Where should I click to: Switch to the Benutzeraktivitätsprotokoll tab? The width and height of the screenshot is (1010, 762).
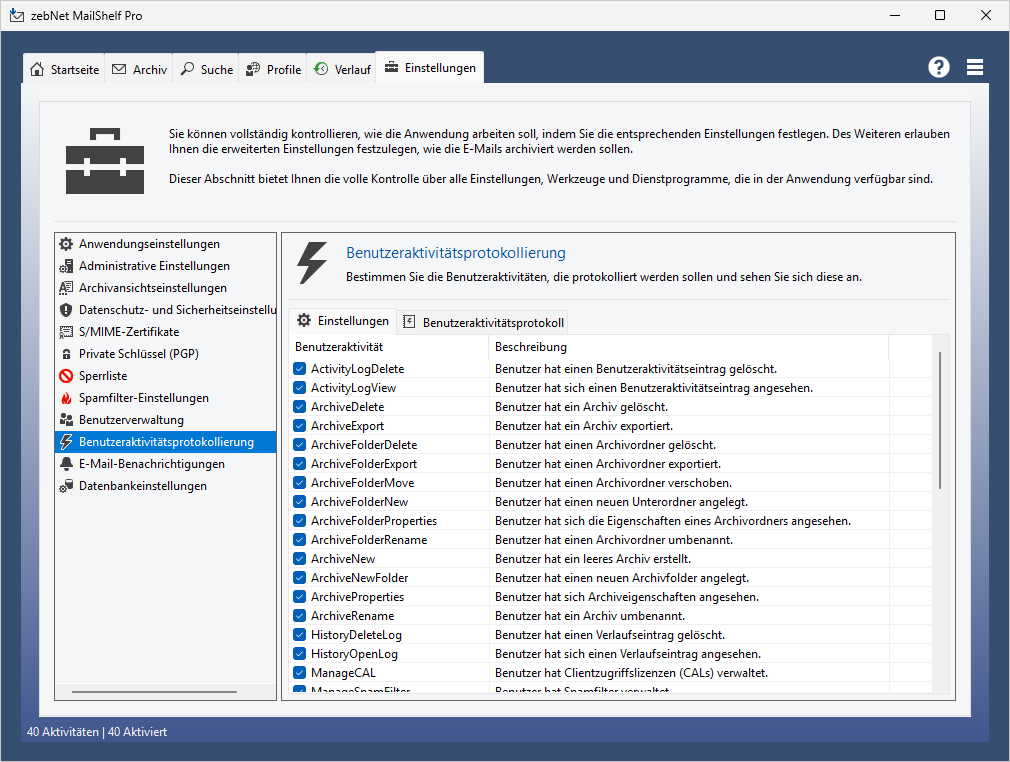[484, 322]
